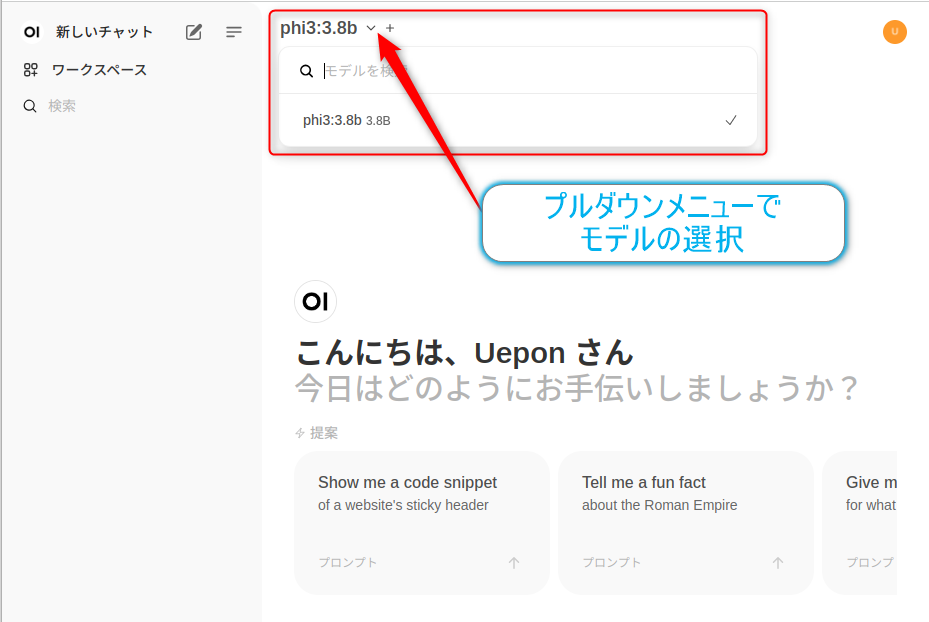Click the workspace grid icon
Viewport: 929px width, 622px height.
30,70
